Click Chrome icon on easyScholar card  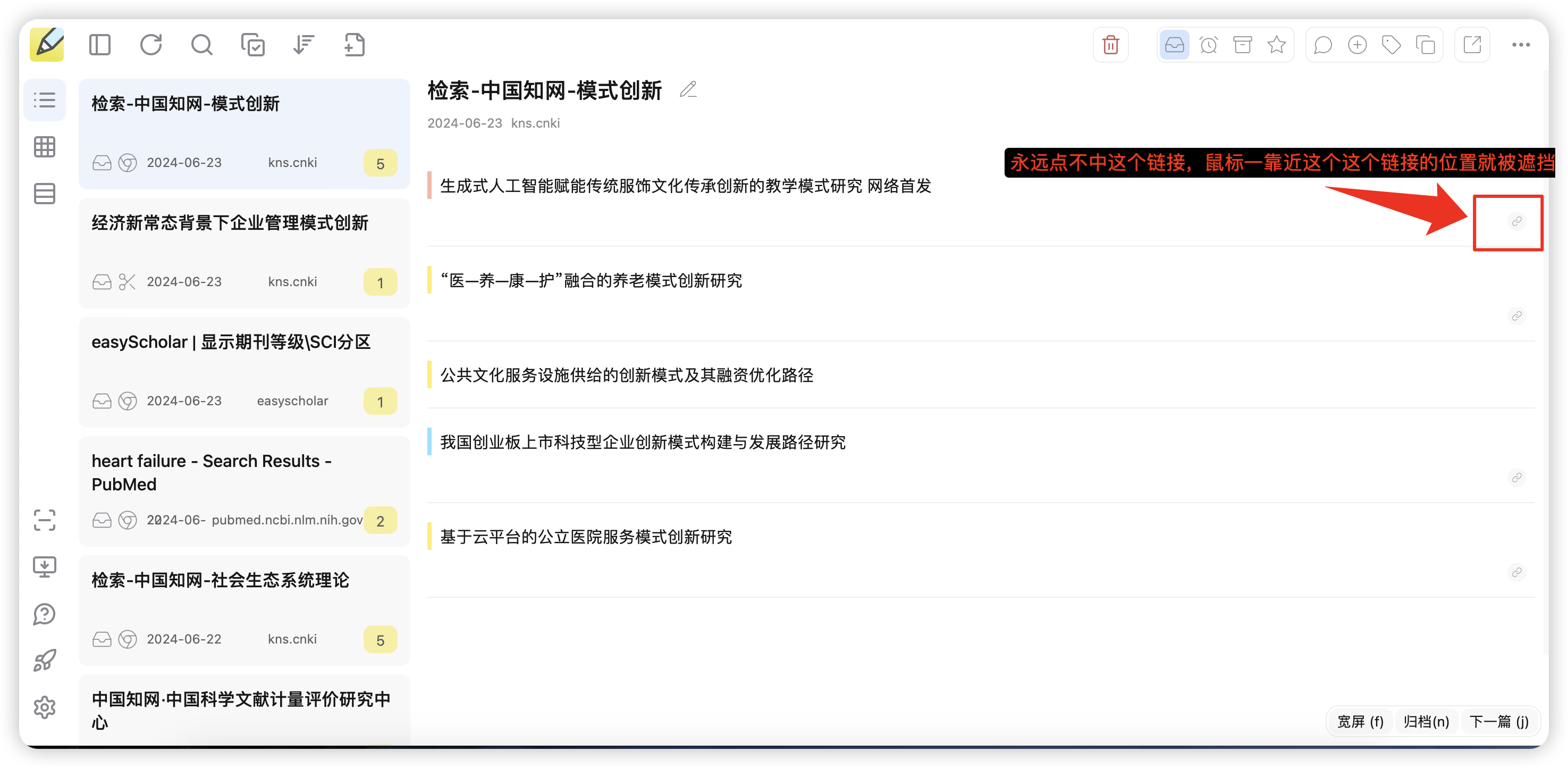pos(127,400)
